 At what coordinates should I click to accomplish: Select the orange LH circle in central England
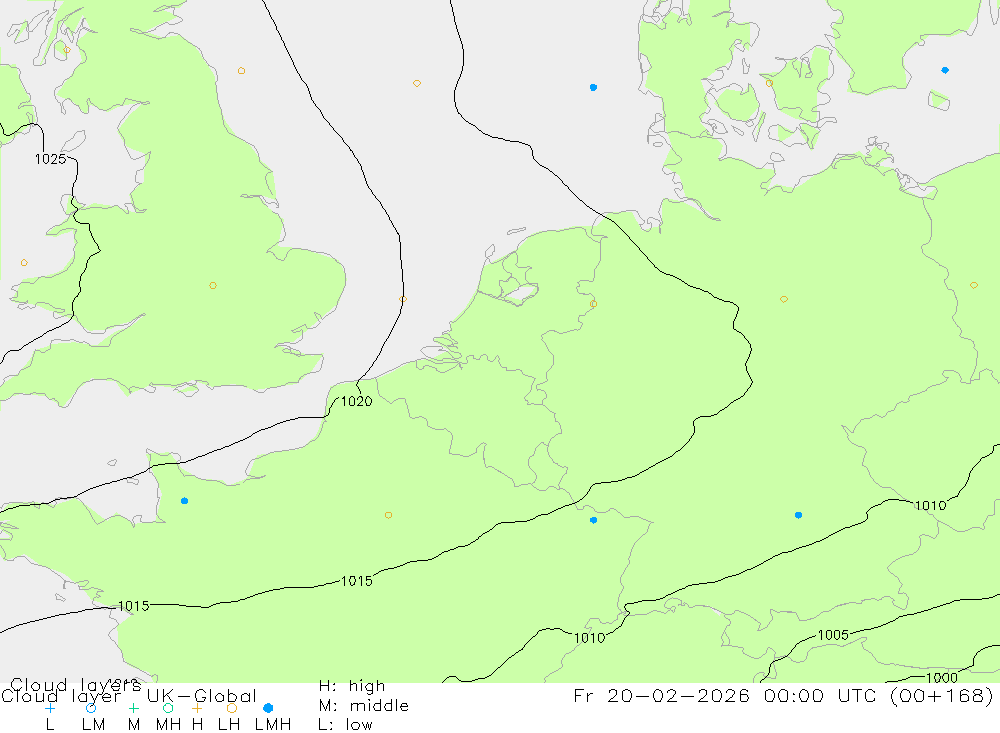coord(213,285)
